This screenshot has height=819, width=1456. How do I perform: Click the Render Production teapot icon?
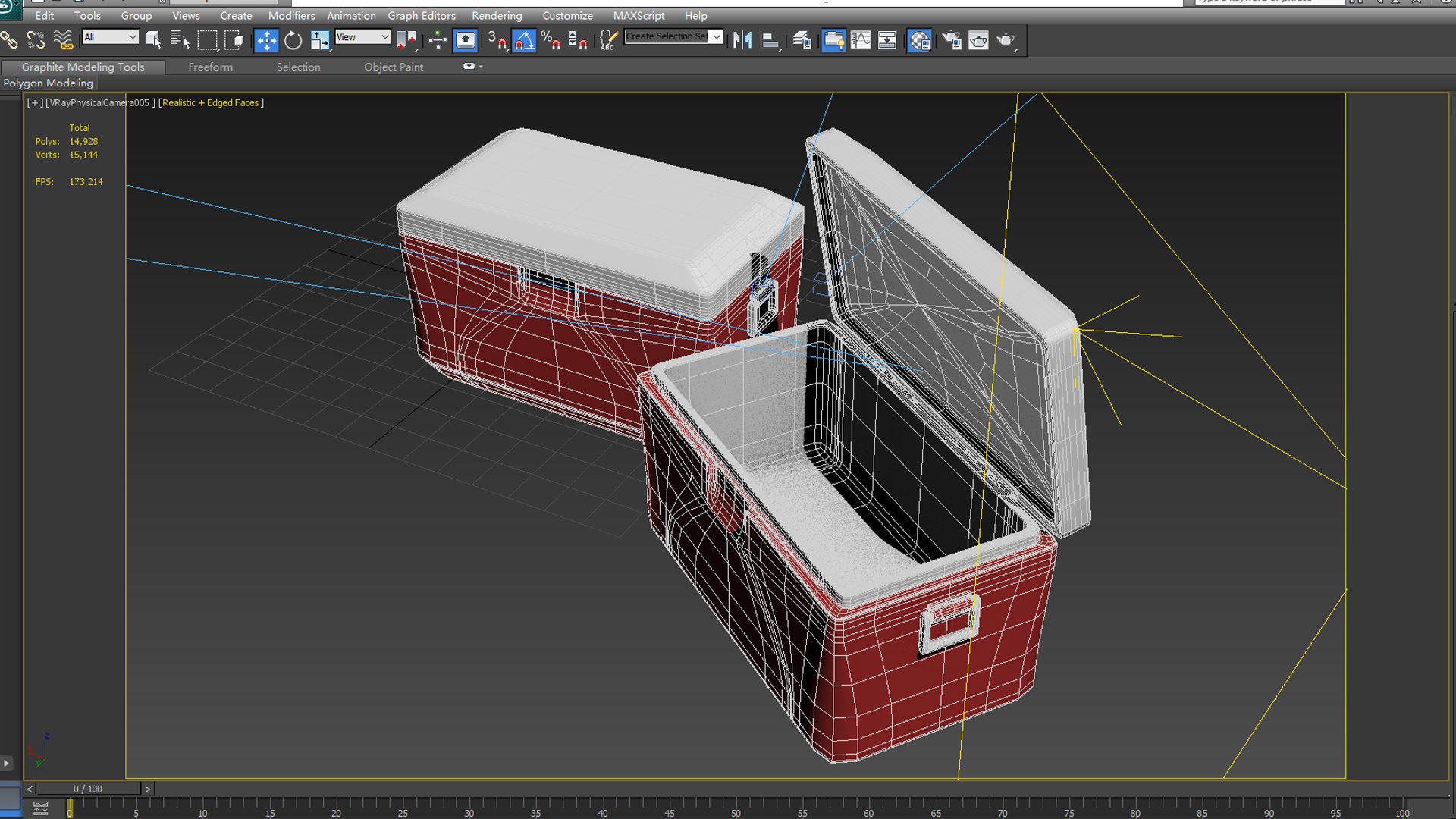pyautogui.click(x=1006, y=40)
